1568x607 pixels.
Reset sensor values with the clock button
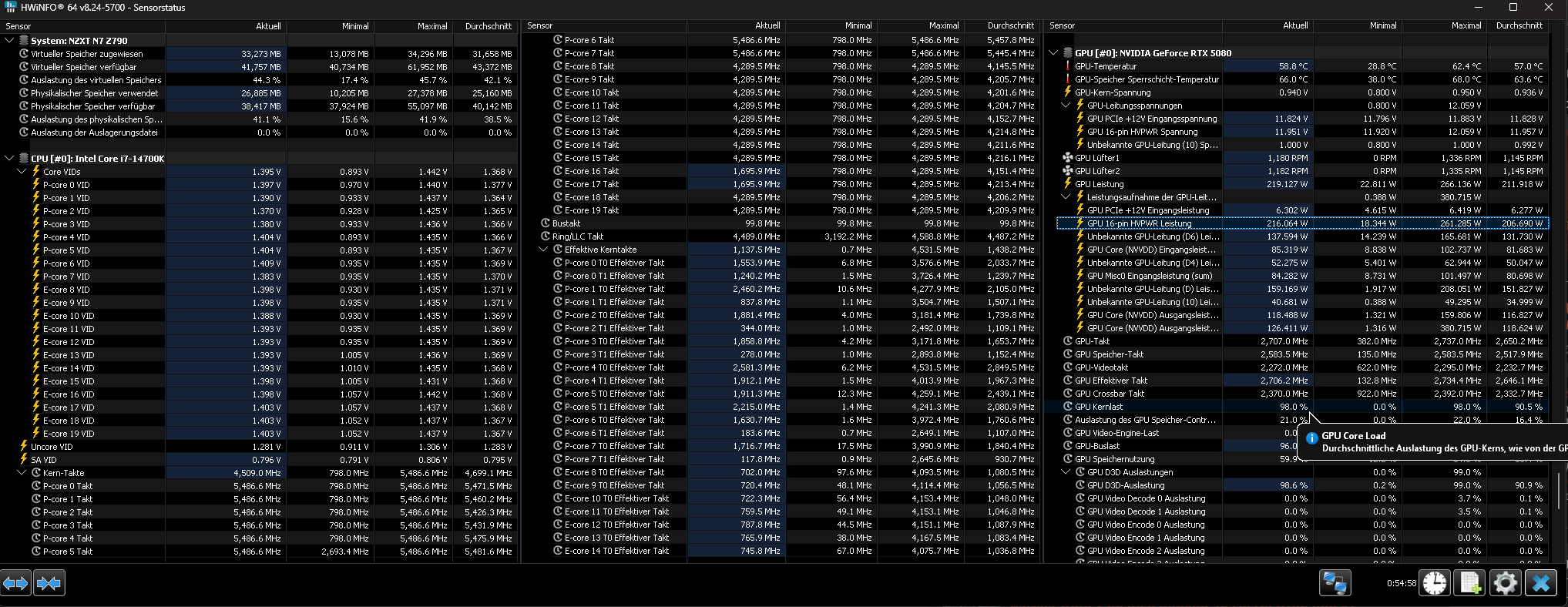tap(1435, 583)
